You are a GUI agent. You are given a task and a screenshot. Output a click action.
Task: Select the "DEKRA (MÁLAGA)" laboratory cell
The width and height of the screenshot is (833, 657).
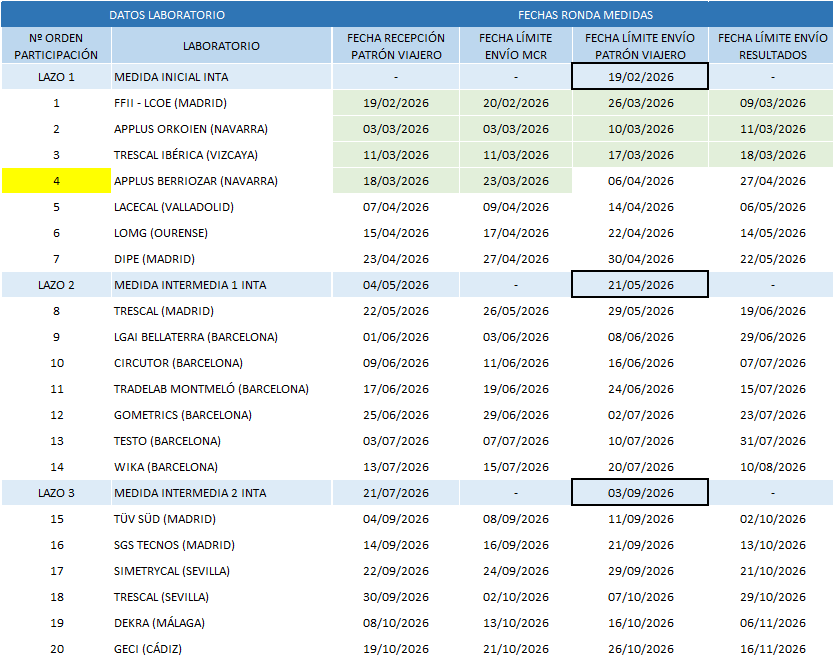(159, 623)
